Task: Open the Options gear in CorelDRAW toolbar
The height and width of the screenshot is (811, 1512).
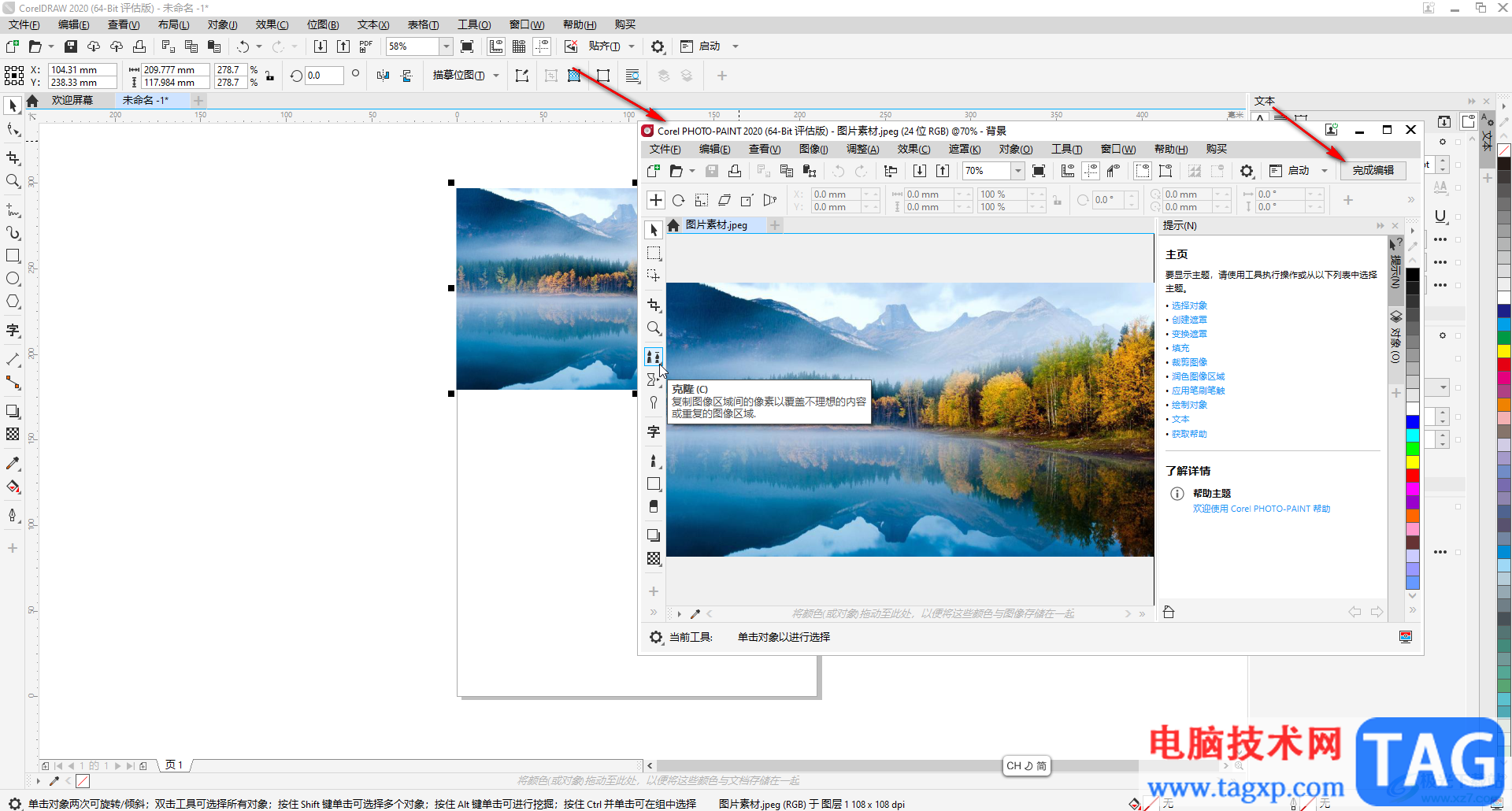Action: tap(658, 46)
